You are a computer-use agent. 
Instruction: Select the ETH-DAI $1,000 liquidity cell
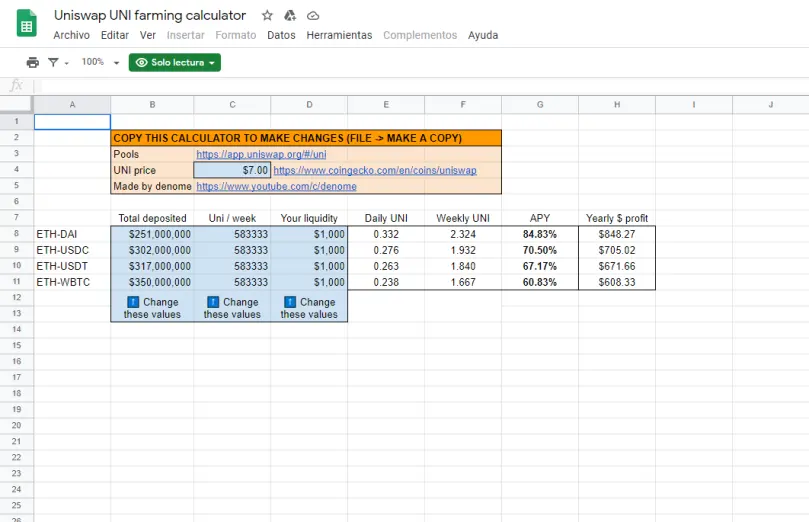(309, 234)
